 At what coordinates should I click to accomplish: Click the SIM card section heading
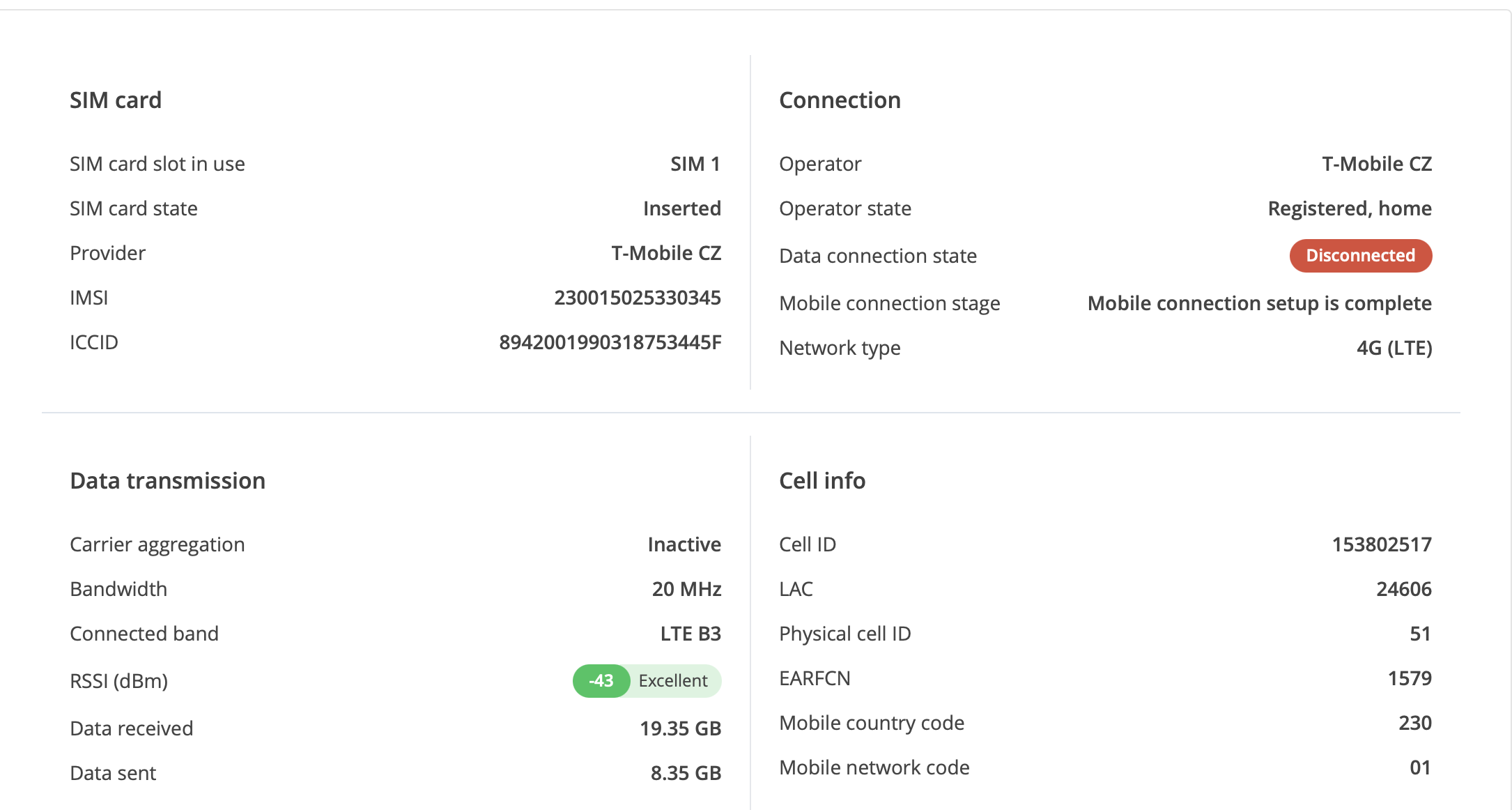point(116,100)
